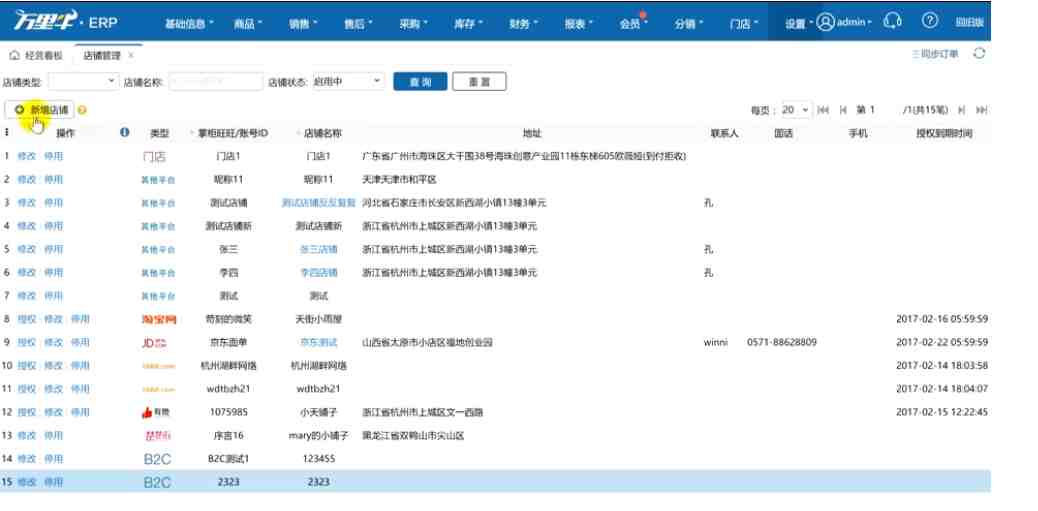Image resolution: width=1038 pixels, height=511 pixels.
Task: Expand the 销售 menu
Action: tap(303, 23)
